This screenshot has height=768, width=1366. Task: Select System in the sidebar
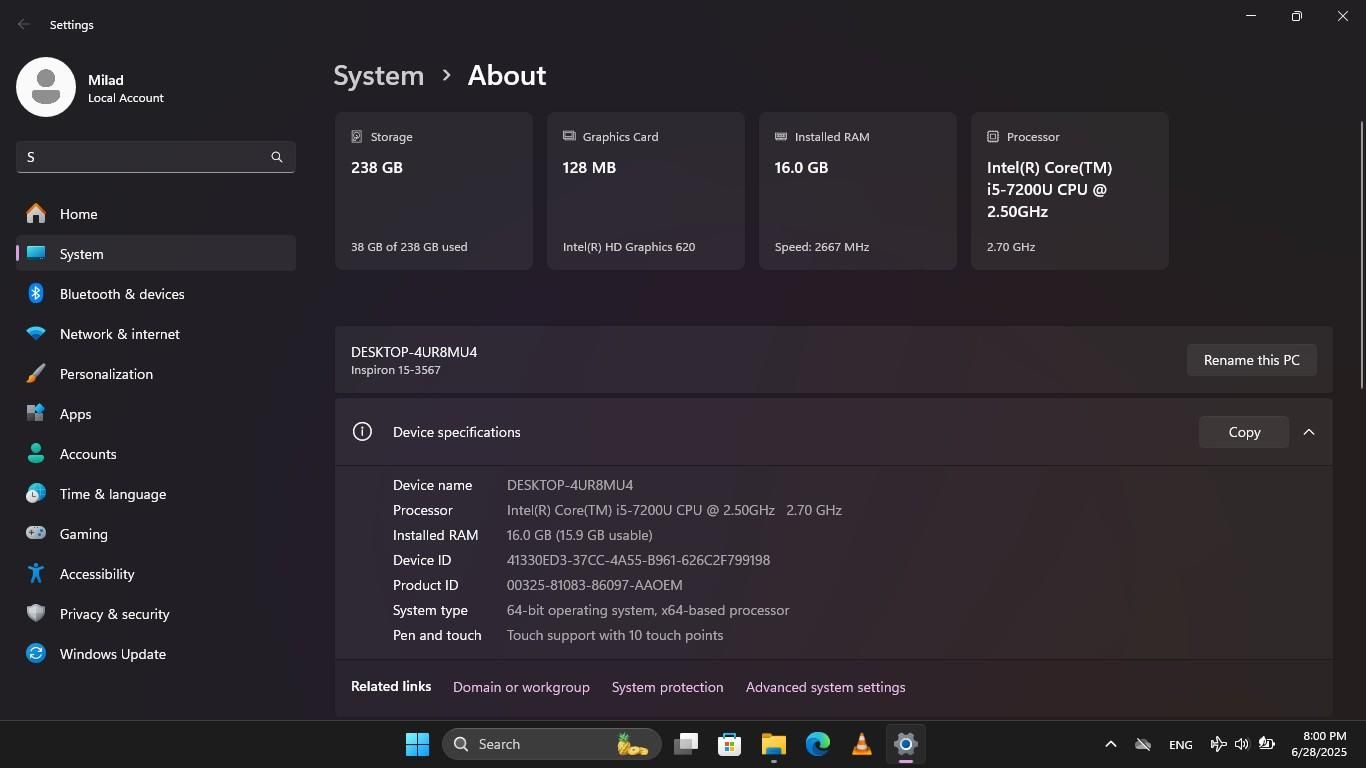(156, 254)
